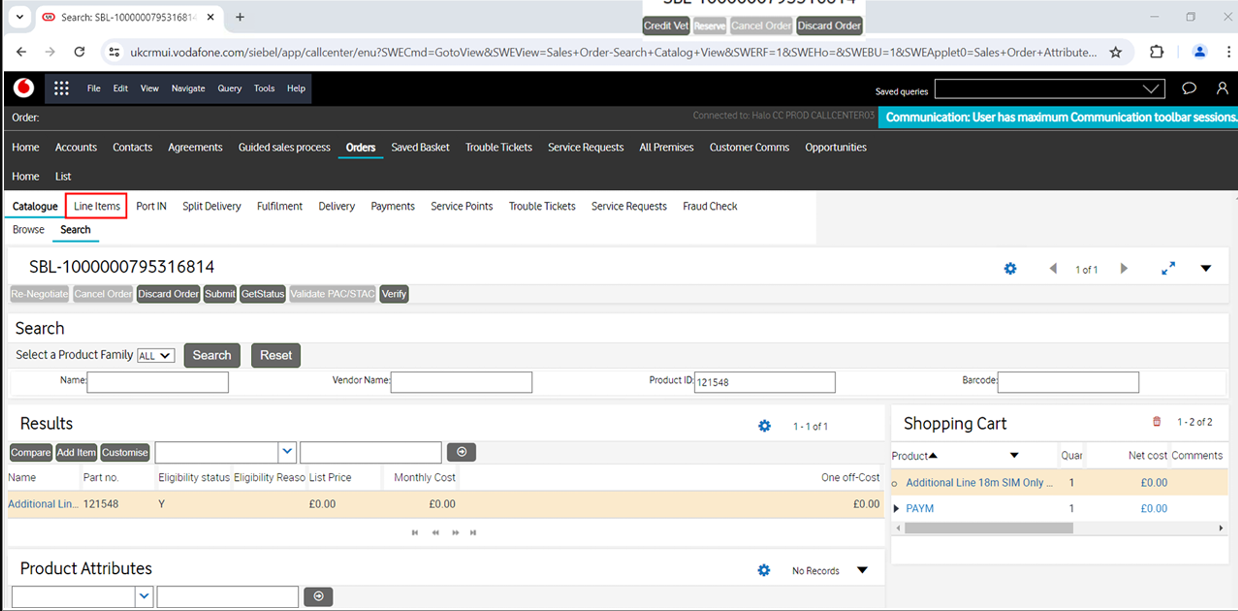Click the browser address bar URL

click(x=613, y=52)
